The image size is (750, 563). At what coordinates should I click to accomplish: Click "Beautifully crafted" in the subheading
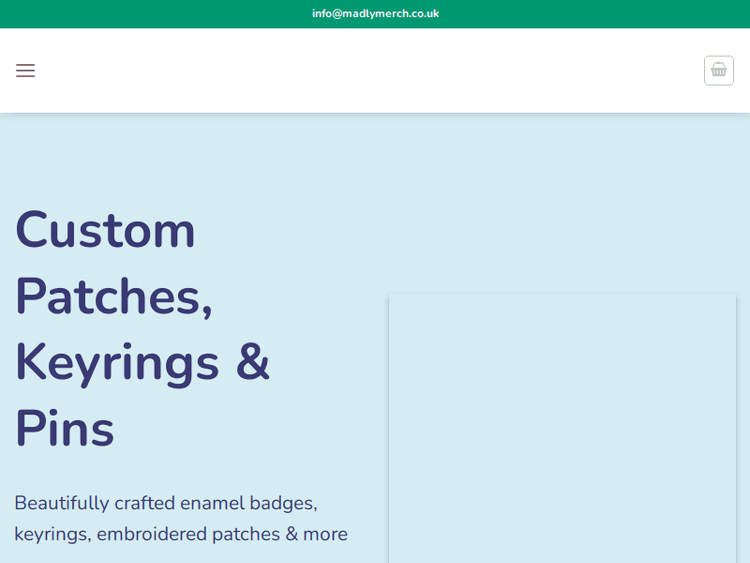coord(94,503)
